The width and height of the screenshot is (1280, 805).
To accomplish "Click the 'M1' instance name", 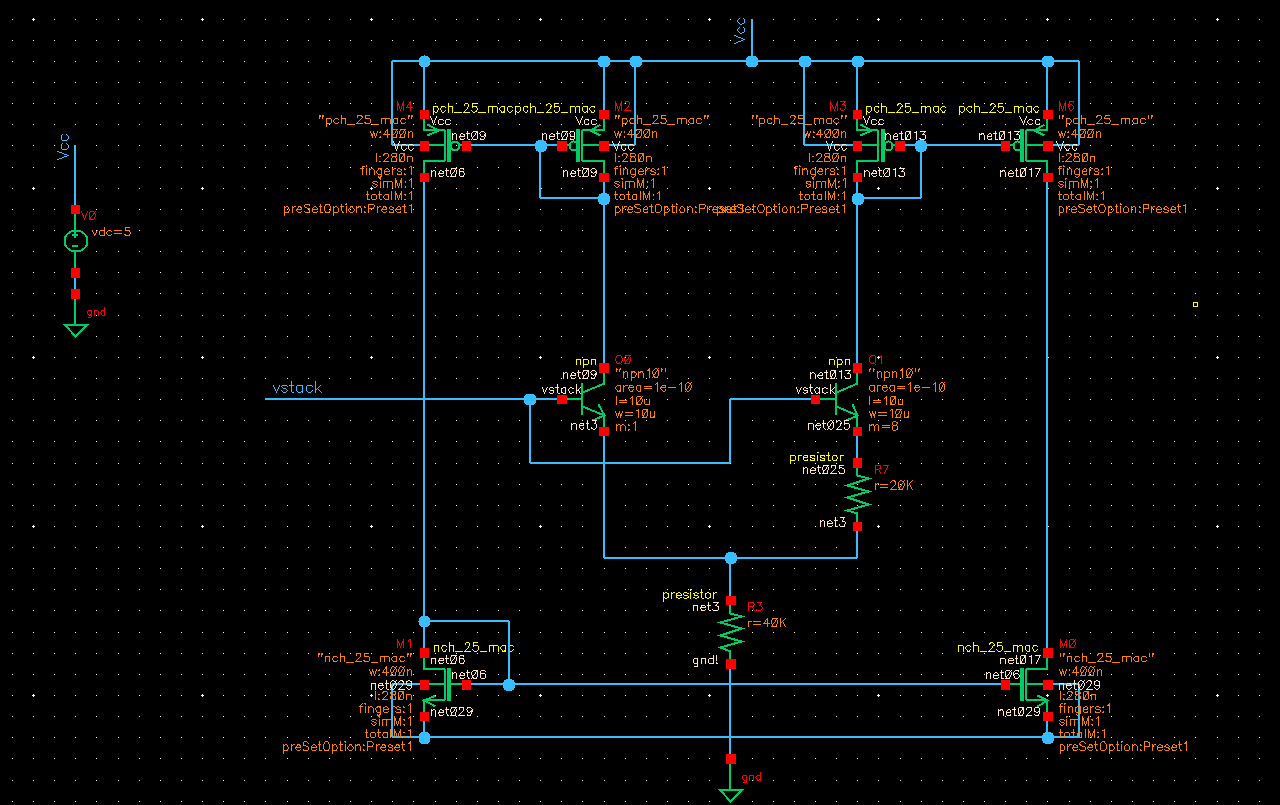I will [404, 644].
